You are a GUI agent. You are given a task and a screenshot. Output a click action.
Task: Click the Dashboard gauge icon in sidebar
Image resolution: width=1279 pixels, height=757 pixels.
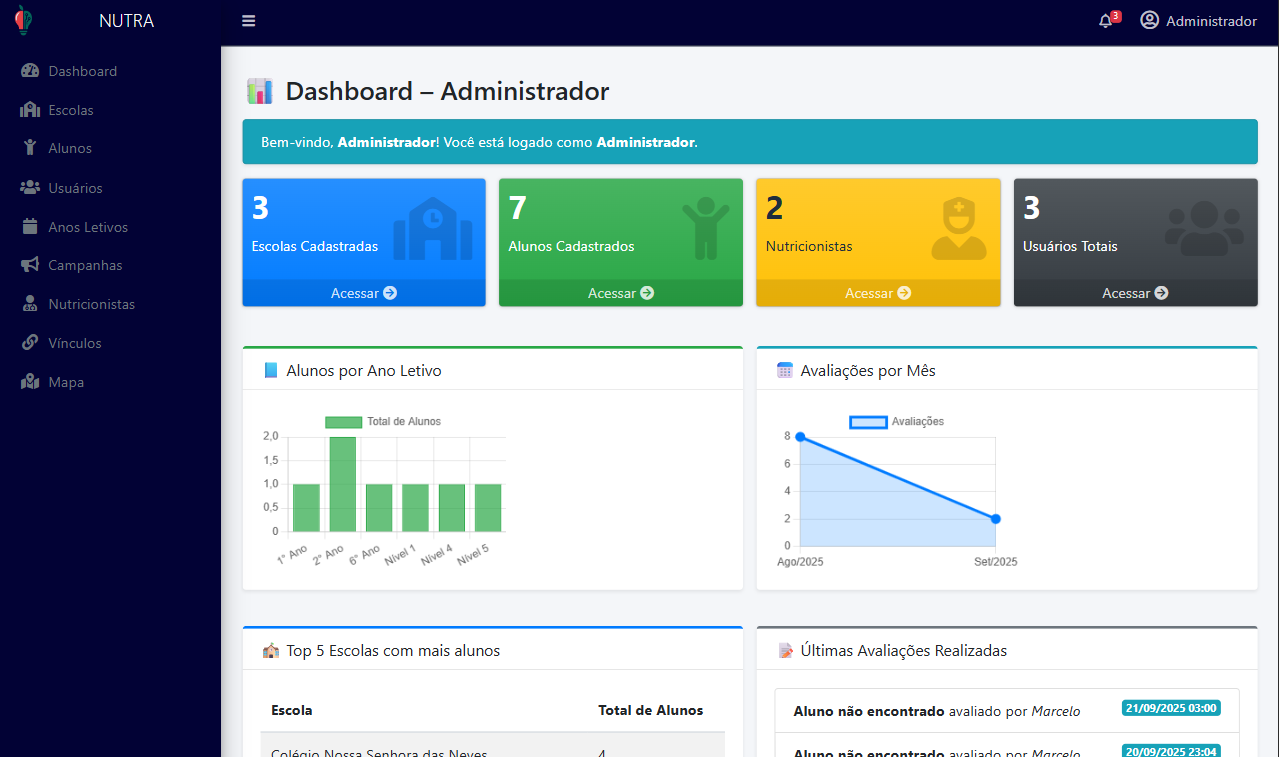pos(30,71)
